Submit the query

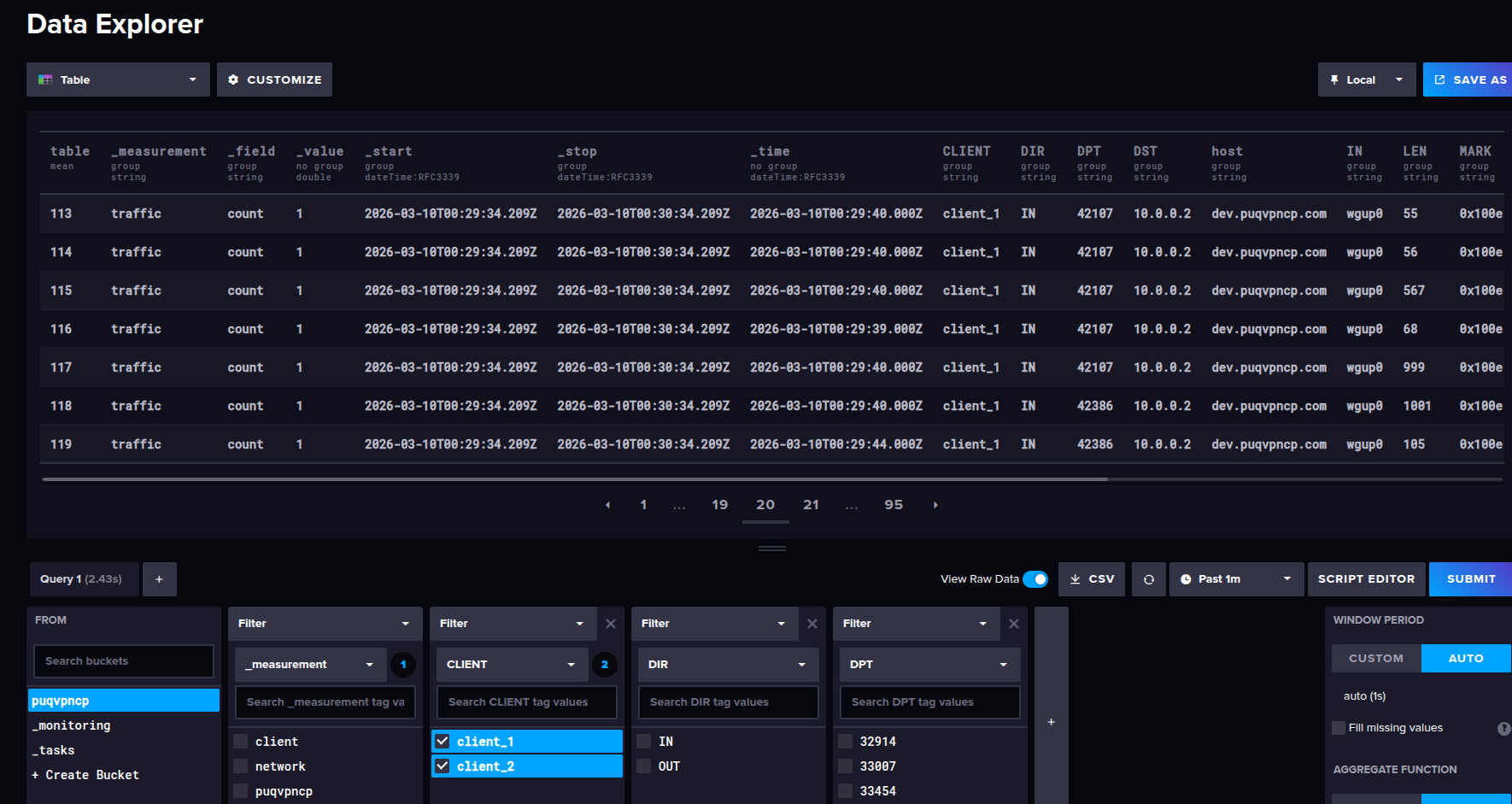click(x=1471, y=579)
